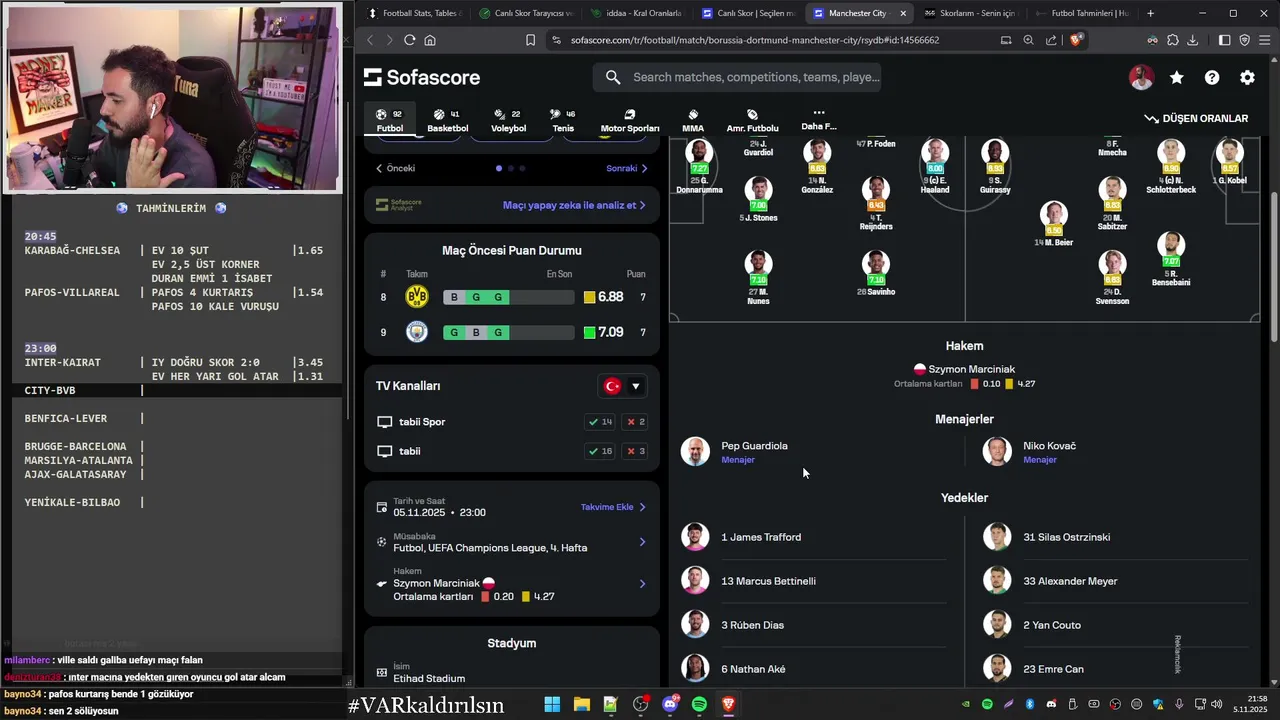
Task: Select the Voleybol sport tab
Action: tap(508, 120)
